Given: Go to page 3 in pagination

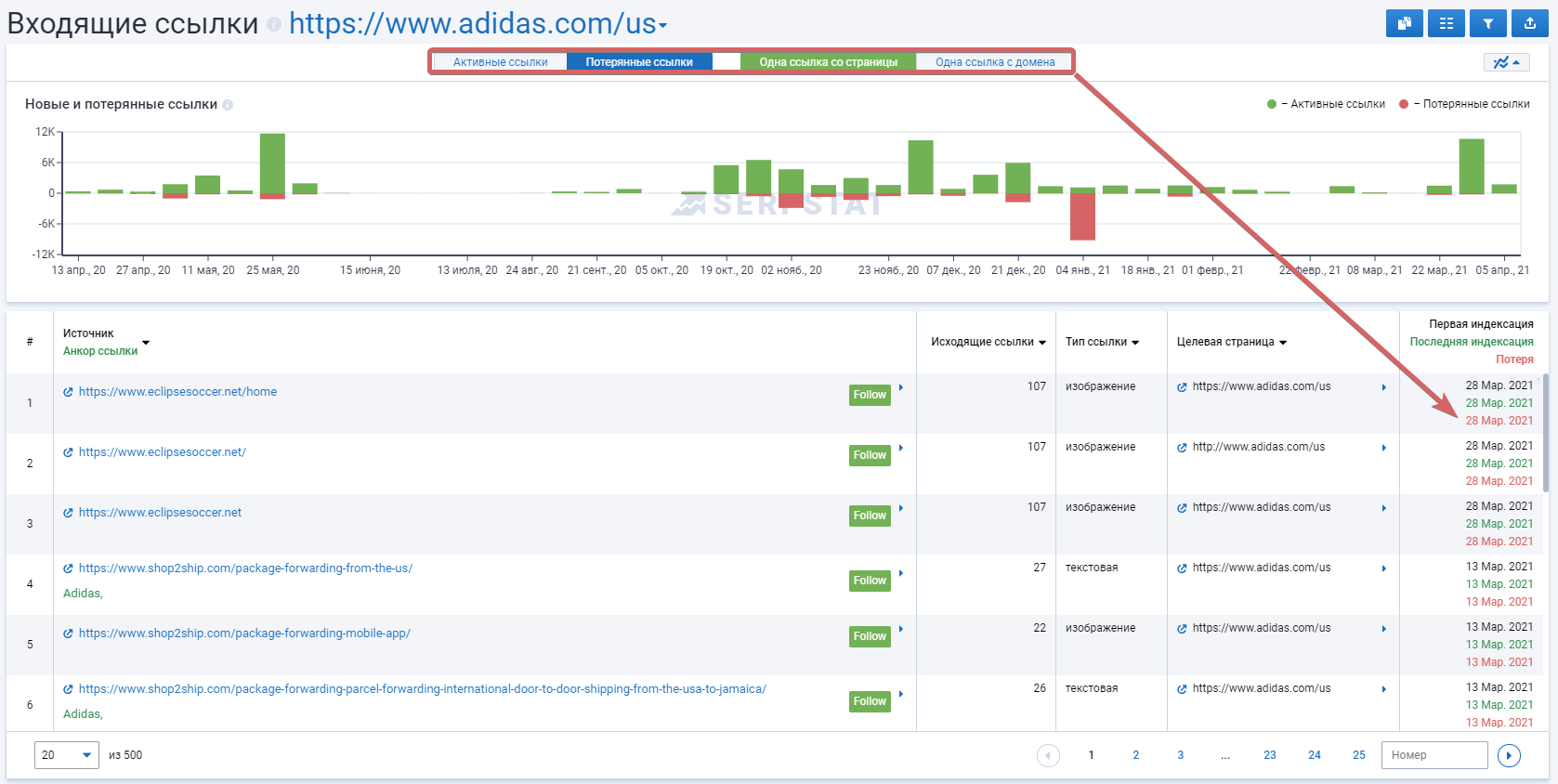Looking at the screenshot, I should 1180,755.
